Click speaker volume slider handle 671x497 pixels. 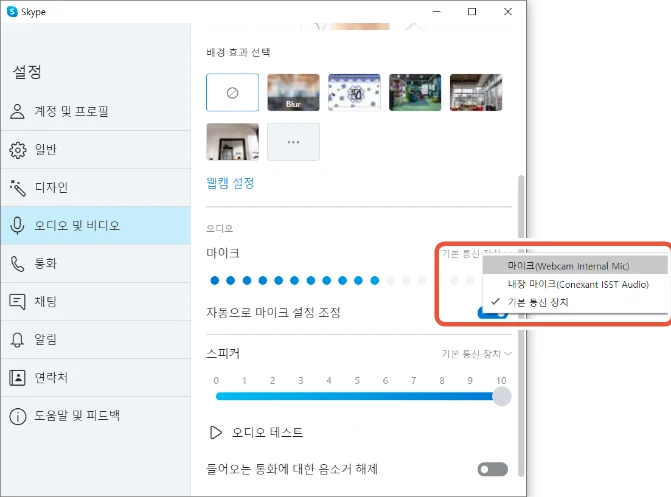pos(502,396)
